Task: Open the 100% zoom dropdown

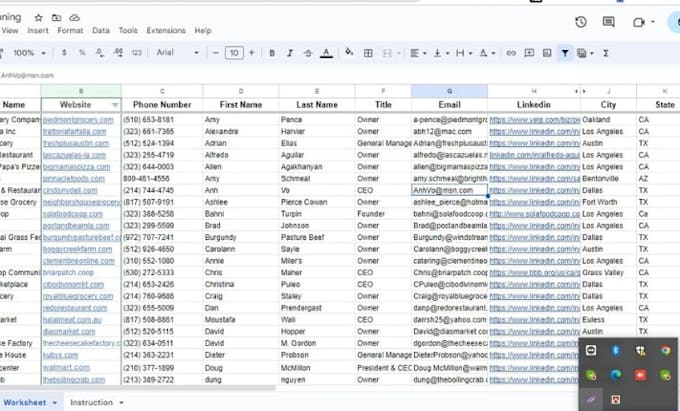Action: (x=28, y=52)
